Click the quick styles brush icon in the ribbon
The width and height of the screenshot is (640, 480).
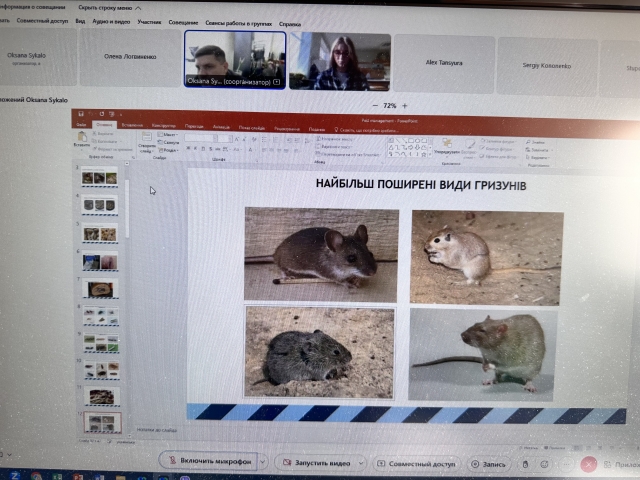[x=470, y=144]
